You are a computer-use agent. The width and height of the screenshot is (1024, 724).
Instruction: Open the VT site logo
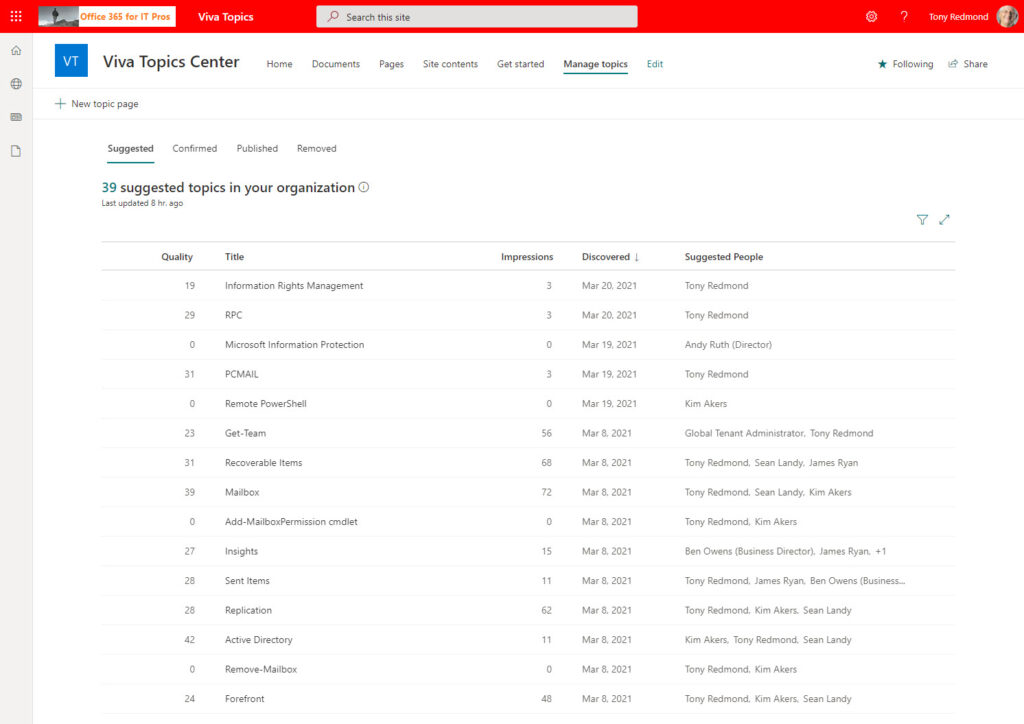[71, 61]
